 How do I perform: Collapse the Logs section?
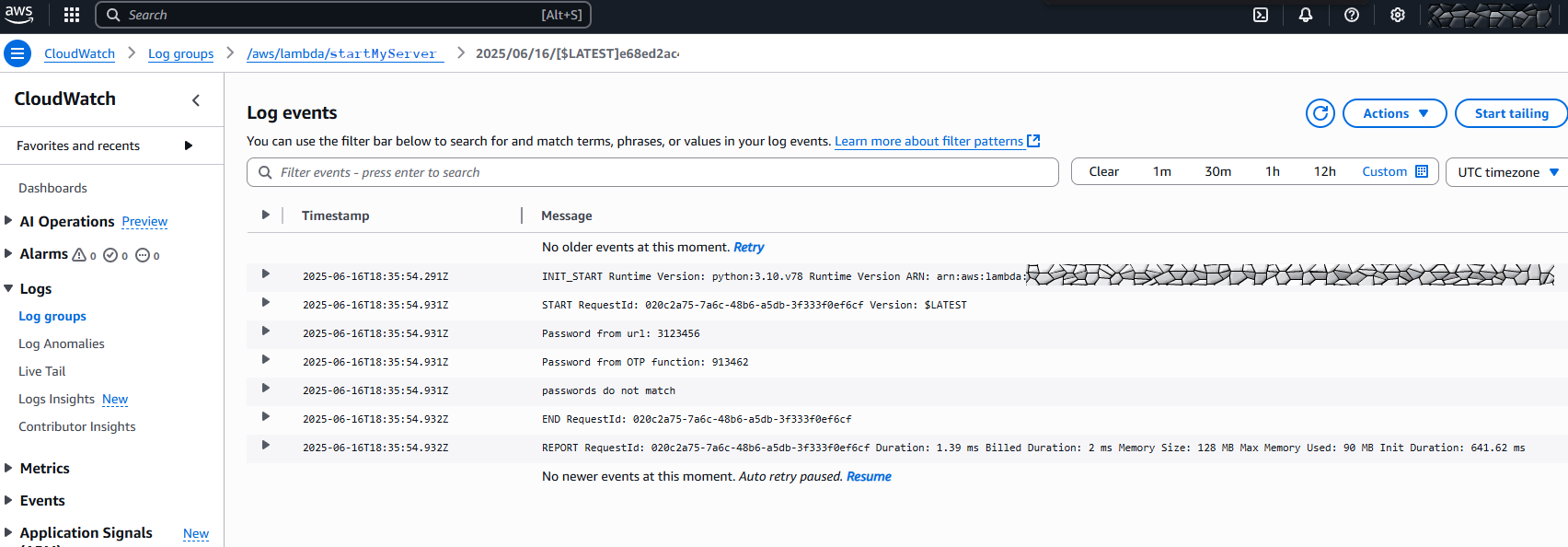(8, 288)
